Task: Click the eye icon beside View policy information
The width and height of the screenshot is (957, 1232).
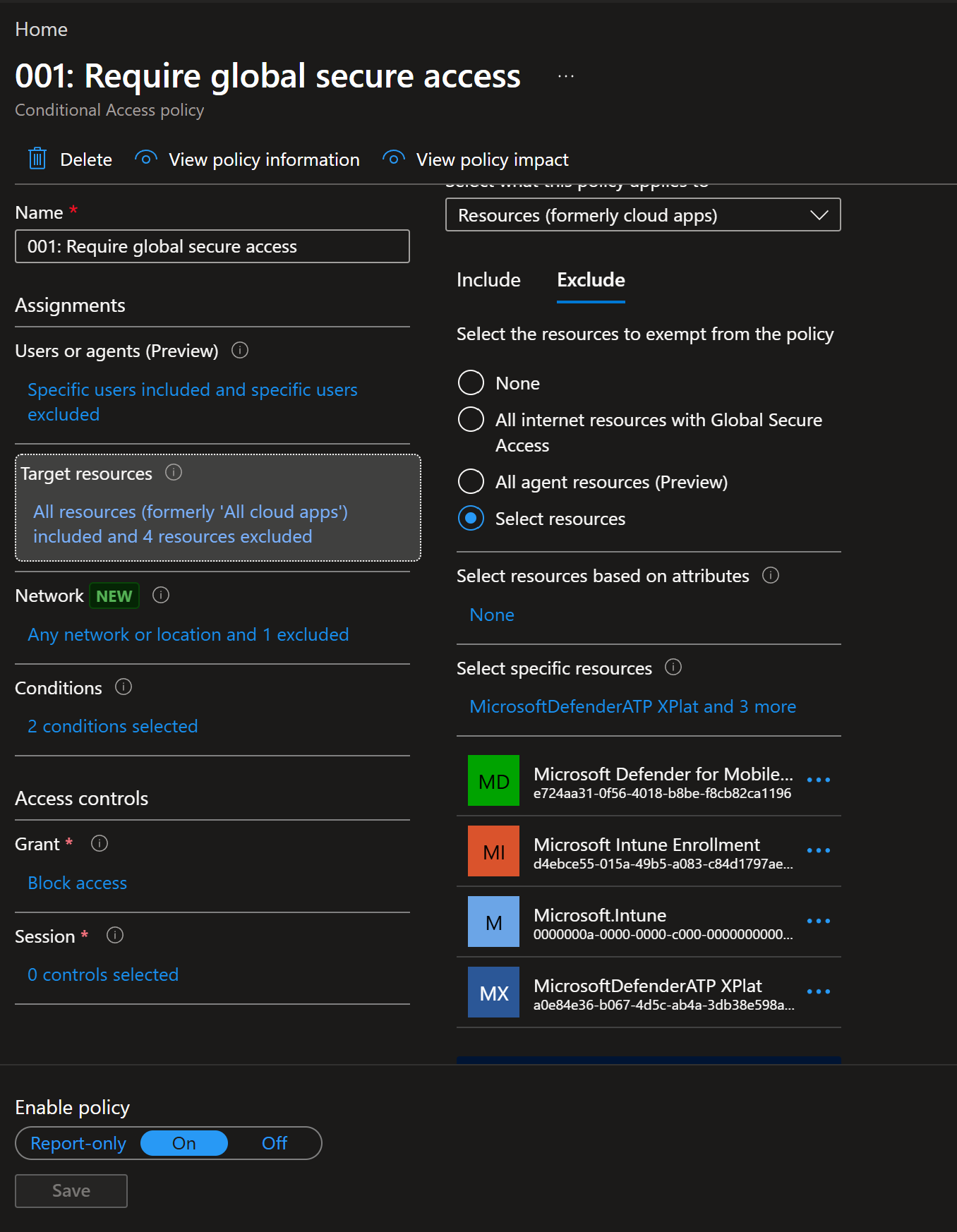Action: click(146, 158)
